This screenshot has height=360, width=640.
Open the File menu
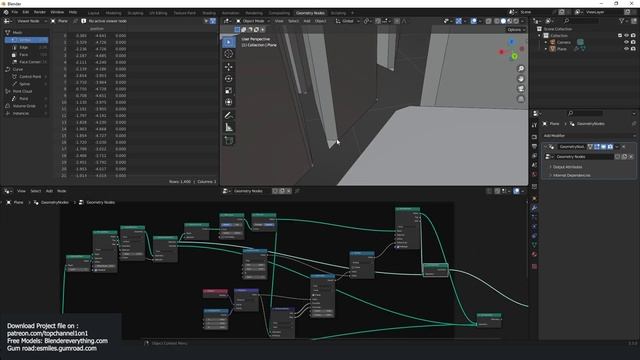pyautogui.click(x=15, y=12)
